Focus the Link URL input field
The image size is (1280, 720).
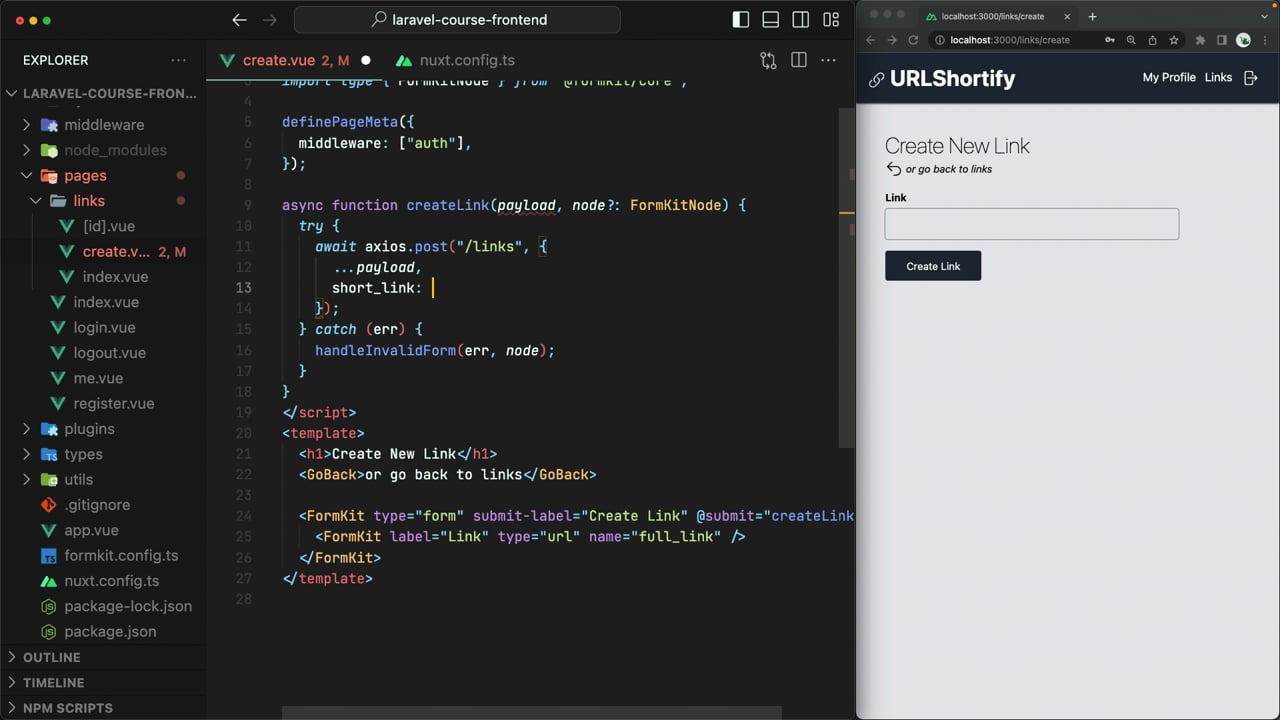1032,224
